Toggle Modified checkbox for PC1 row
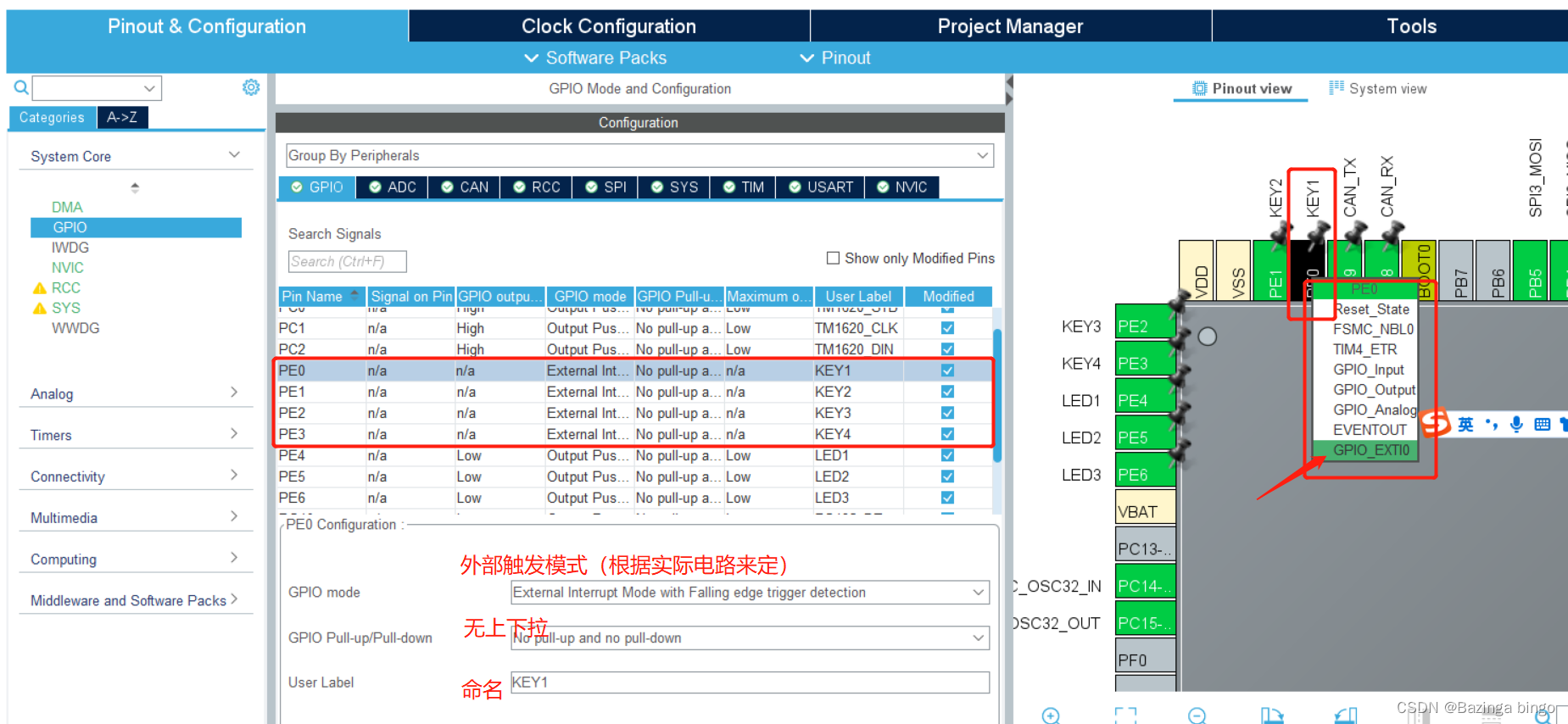 tap(947, 328)
